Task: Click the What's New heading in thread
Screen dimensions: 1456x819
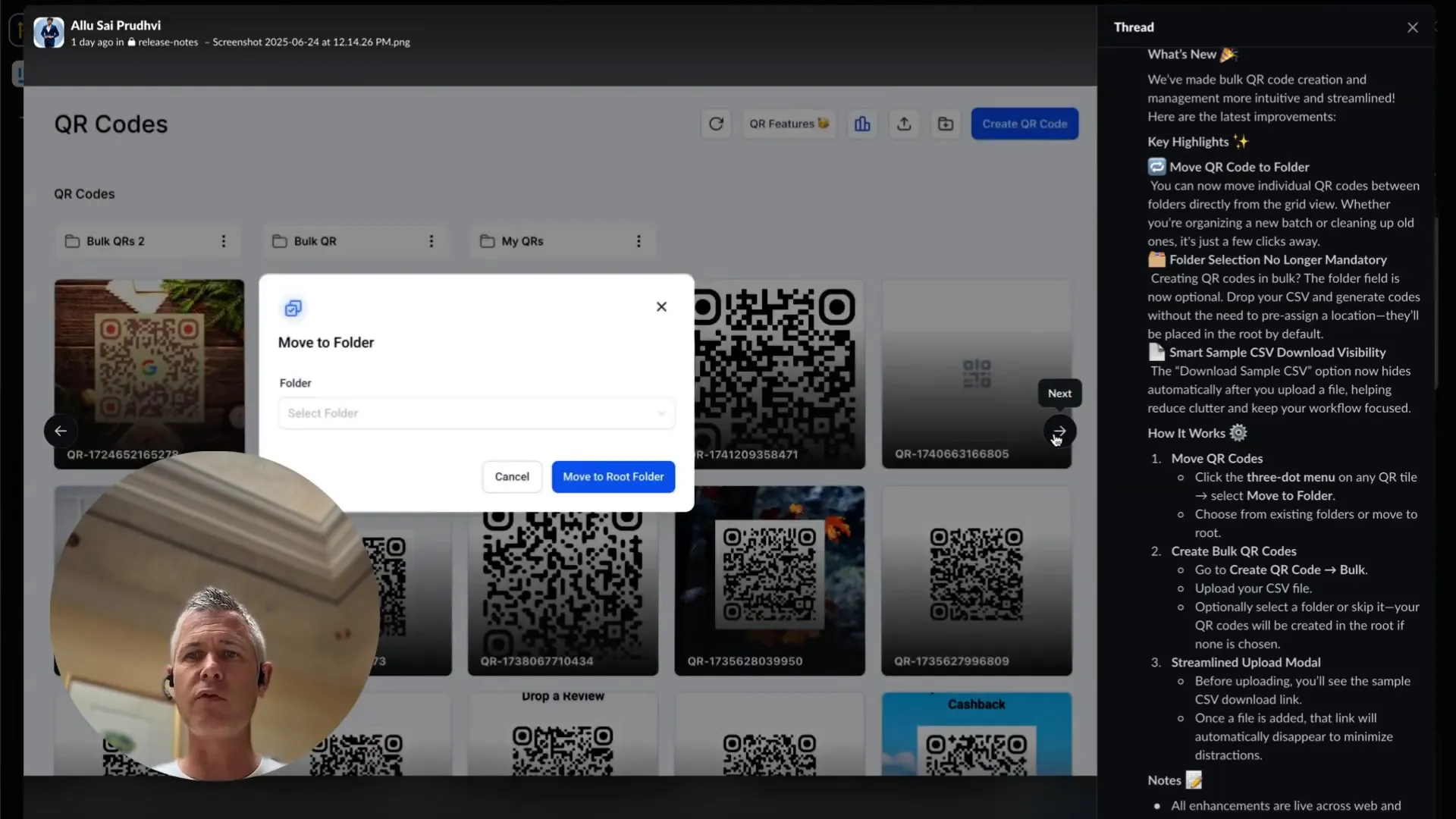Action: coord(1192,54)
